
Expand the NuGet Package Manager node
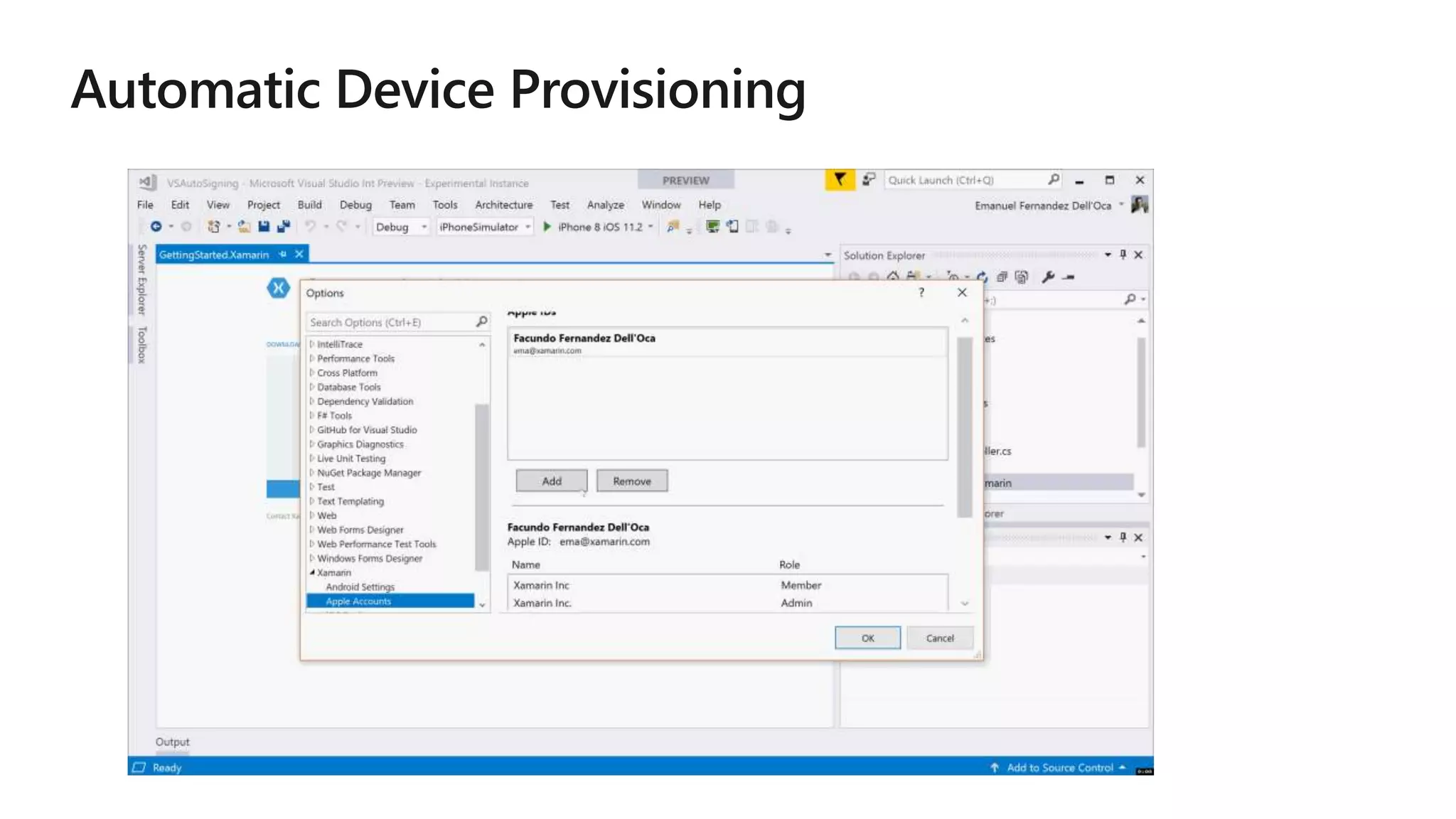(312, 473)
